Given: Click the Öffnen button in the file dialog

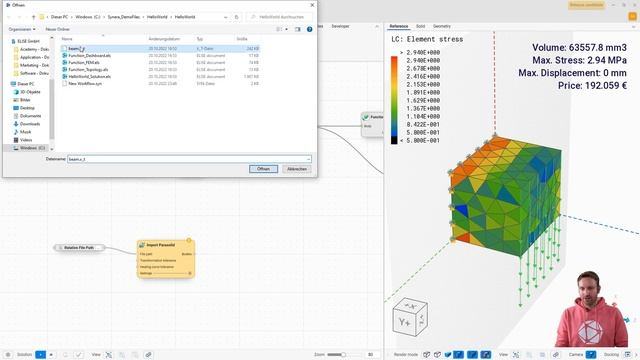Looking at the screenshot, I should coord(263,169).
